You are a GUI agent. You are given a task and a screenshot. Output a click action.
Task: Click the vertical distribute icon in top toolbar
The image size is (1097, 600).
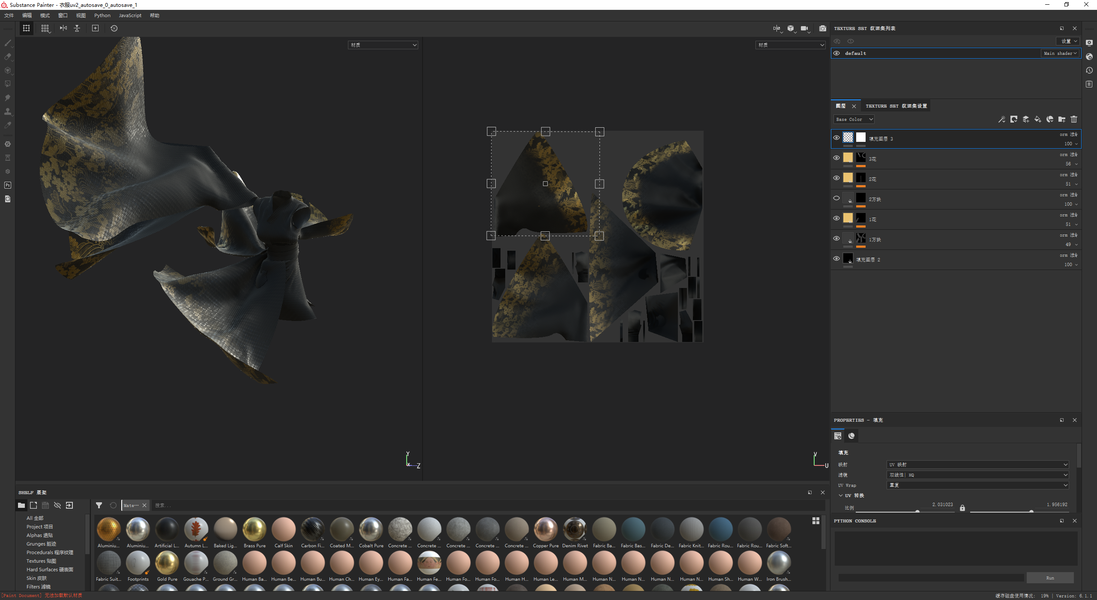coord(77,28)
